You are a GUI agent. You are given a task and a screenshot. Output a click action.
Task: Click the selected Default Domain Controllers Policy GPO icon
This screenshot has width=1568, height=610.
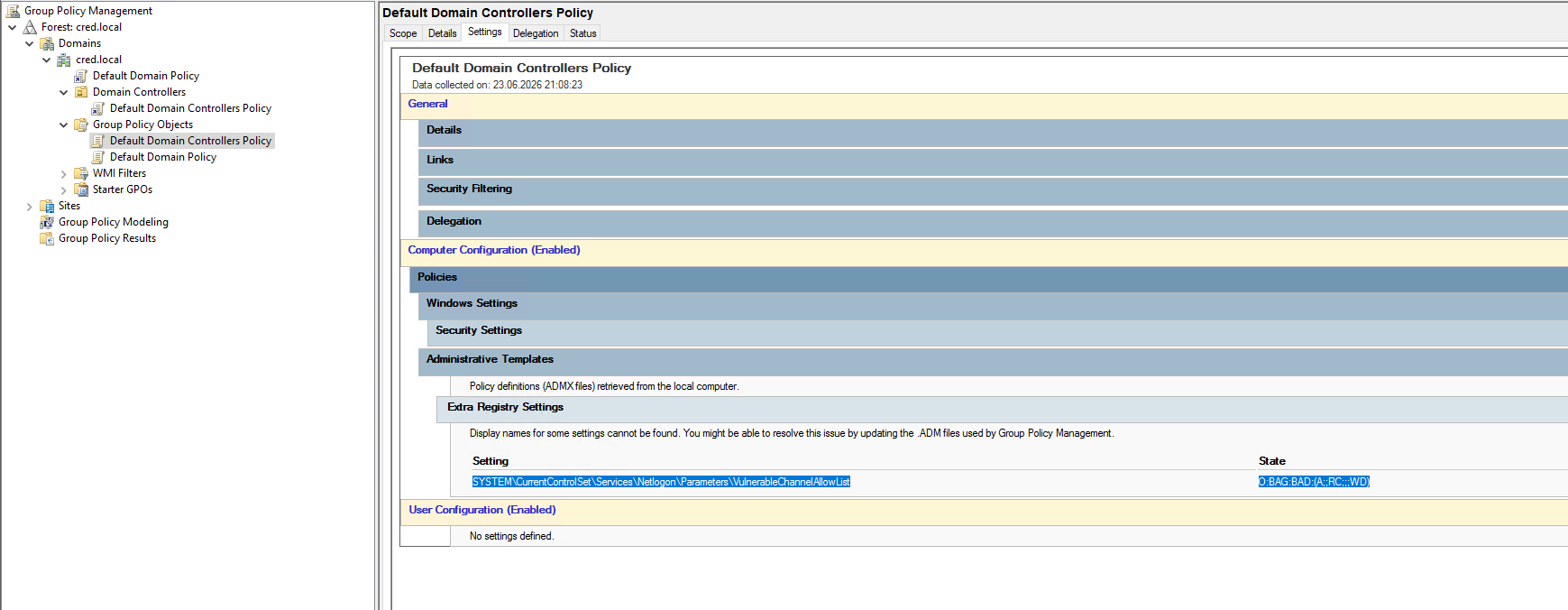tap(98, 141)
